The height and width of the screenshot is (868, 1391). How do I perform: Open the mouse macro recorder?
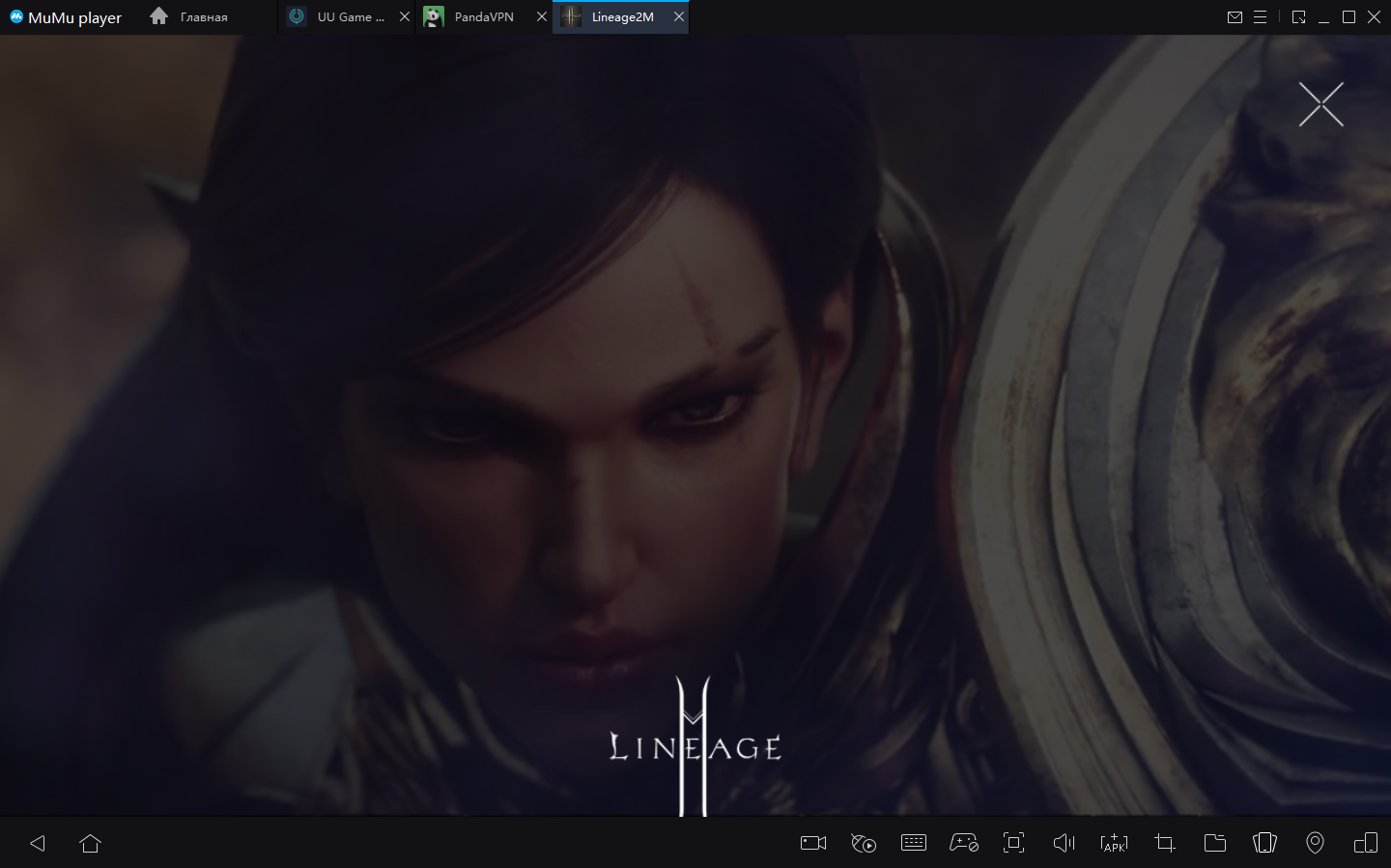(x=864, y=843)
